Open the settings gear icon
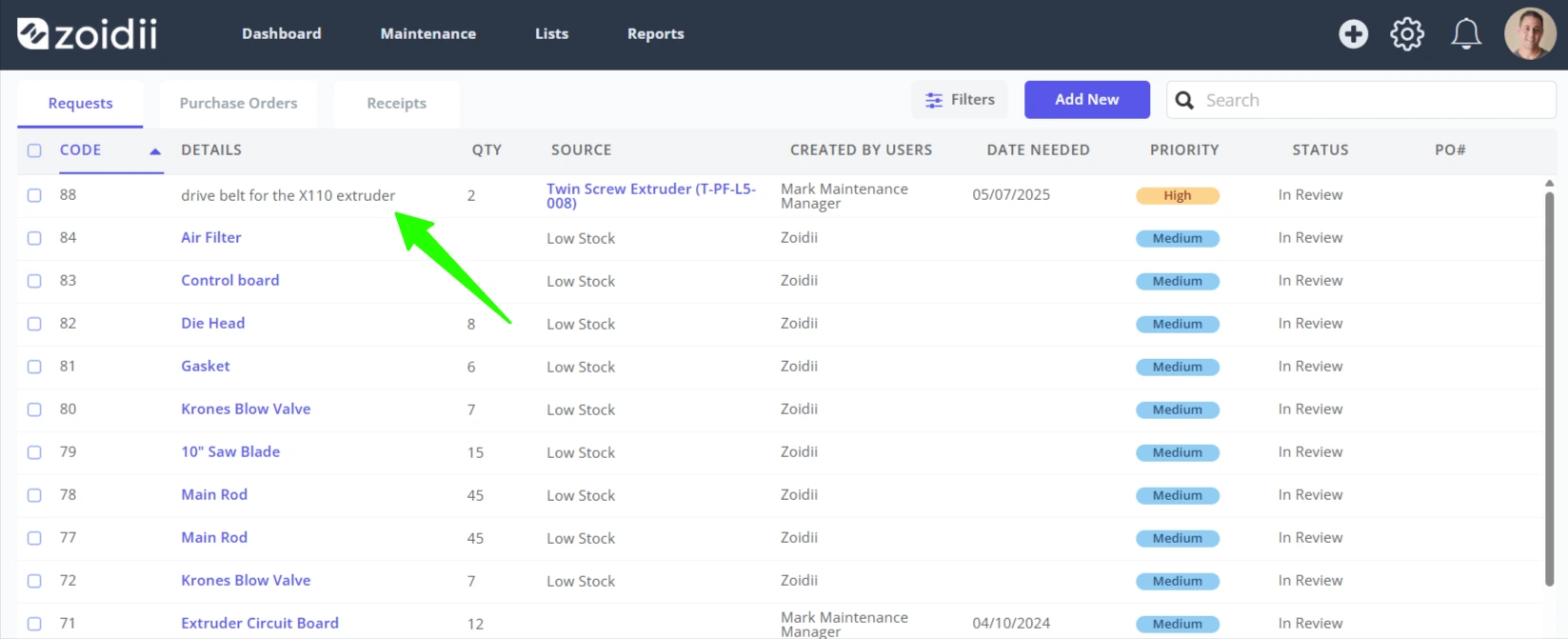The height and width of the screenshot is (639, 1568). coord(1407,34)
